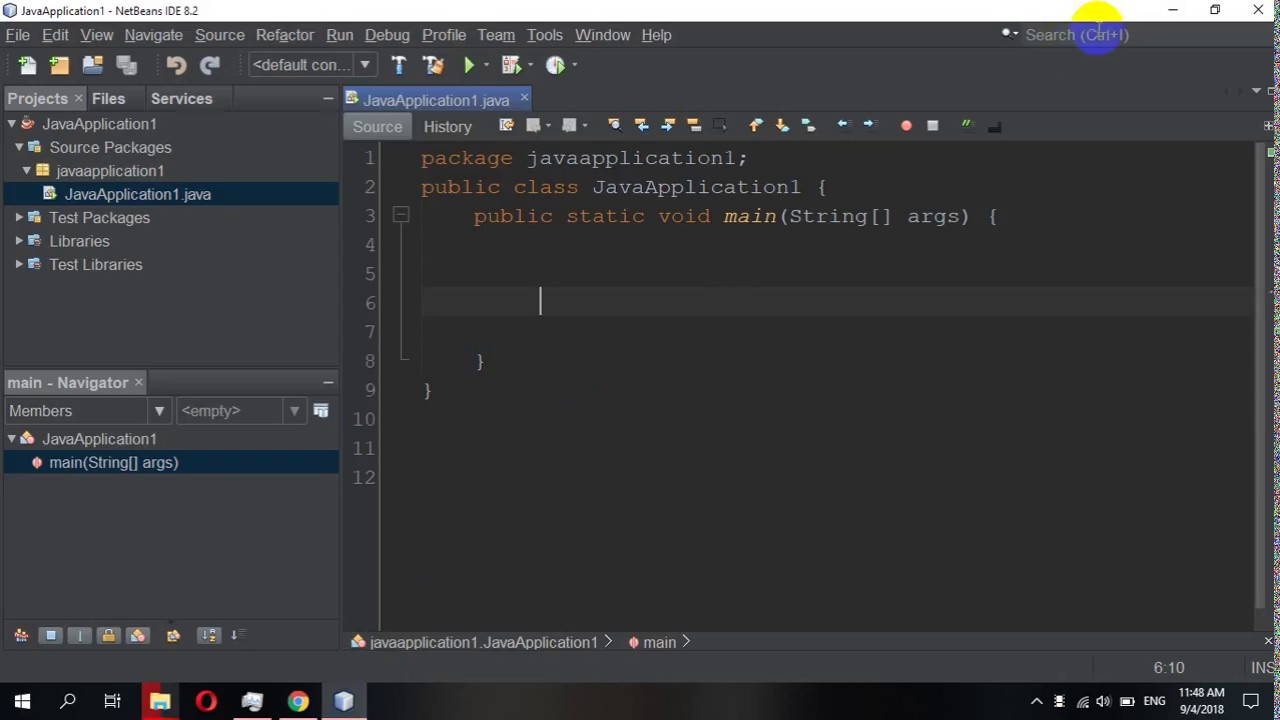
Task: Open Google Chrome from taskbar
Action: (298, 701)
